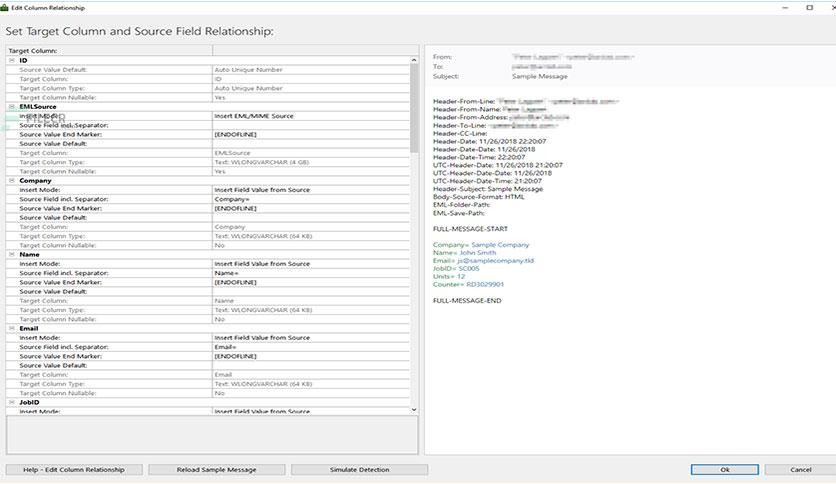Click ID Target Column Type 'Auto Unique Number'
Viewport: 836px width, 484px height.
[248, 88]
